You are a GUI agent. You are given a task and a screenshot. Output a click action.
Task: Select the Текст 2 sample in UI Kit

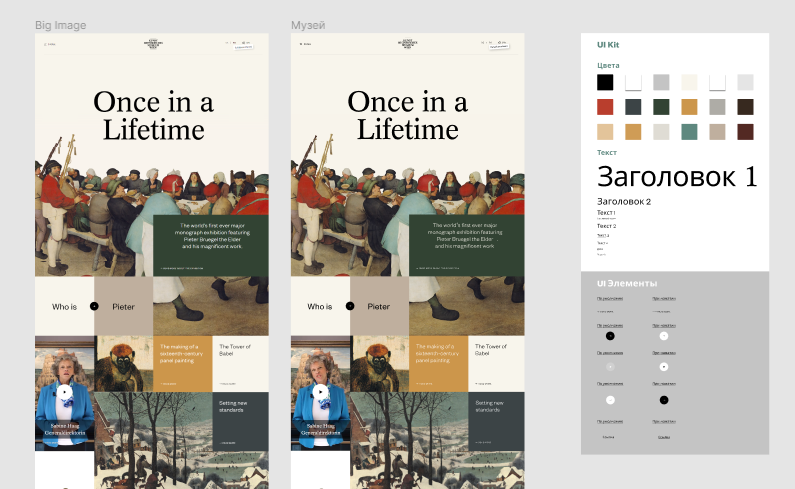point(606,226)
